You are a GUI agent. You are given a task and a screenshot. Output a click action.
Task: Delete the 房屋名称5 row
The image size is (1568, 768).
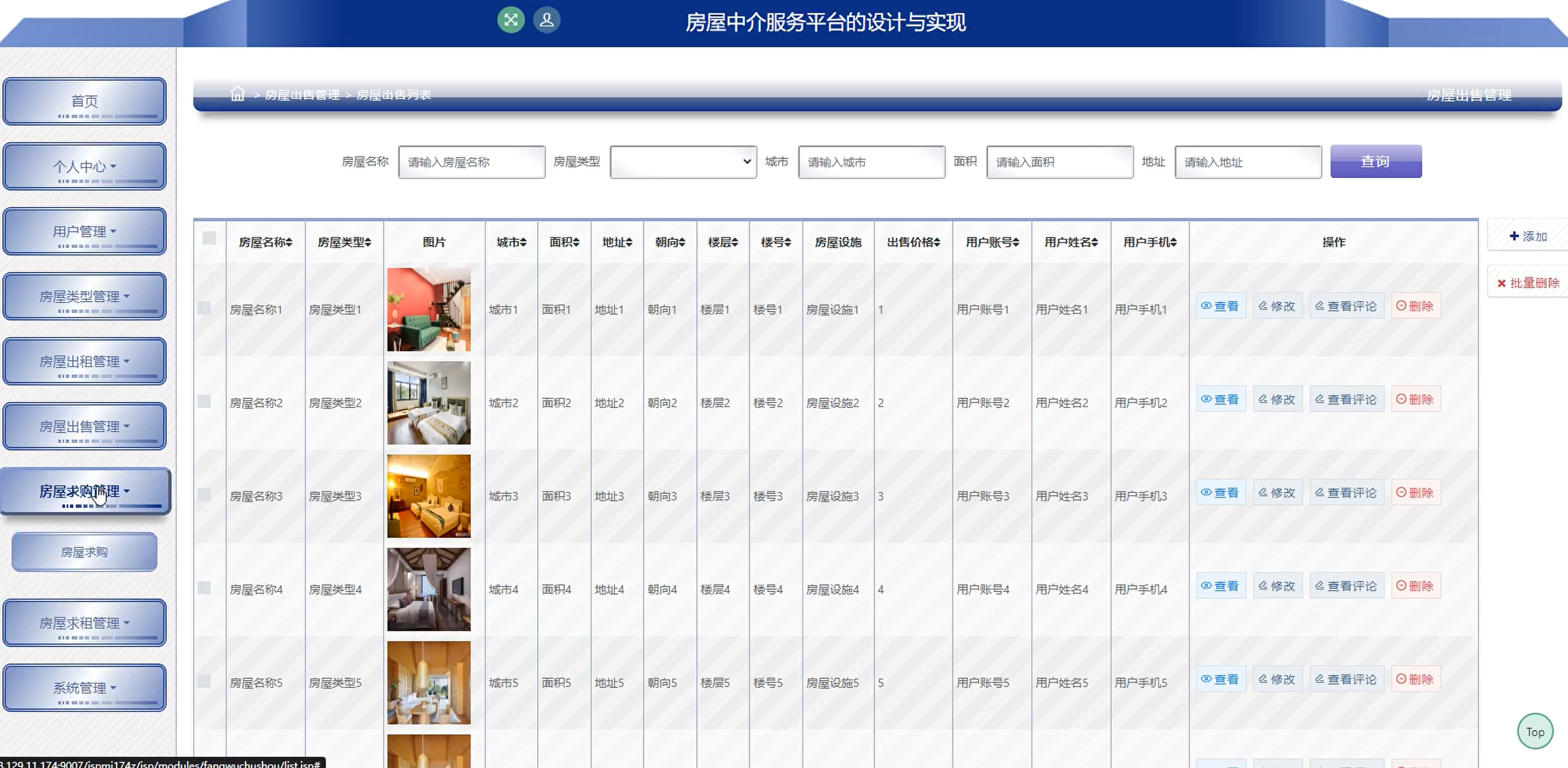[x=1415, y=679]
